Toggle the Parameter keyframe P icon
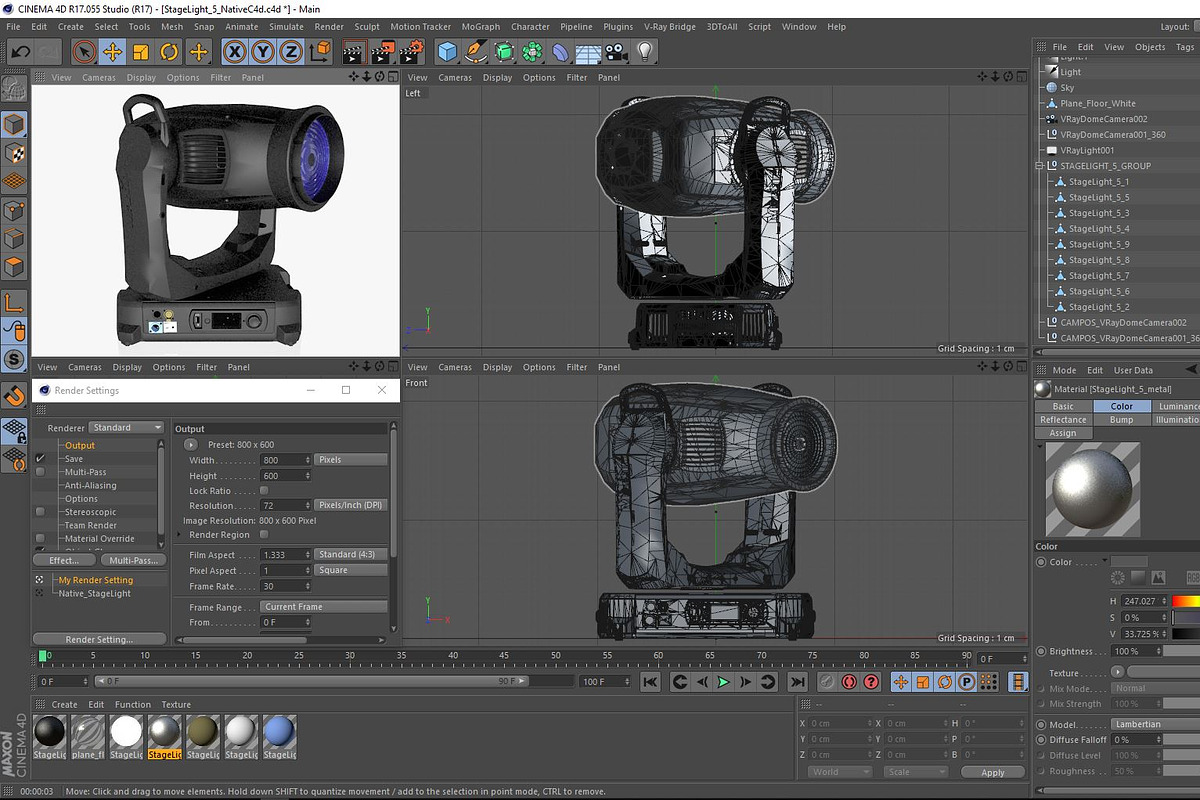This screenshot has height=800, width=1200. click(966, 682)
